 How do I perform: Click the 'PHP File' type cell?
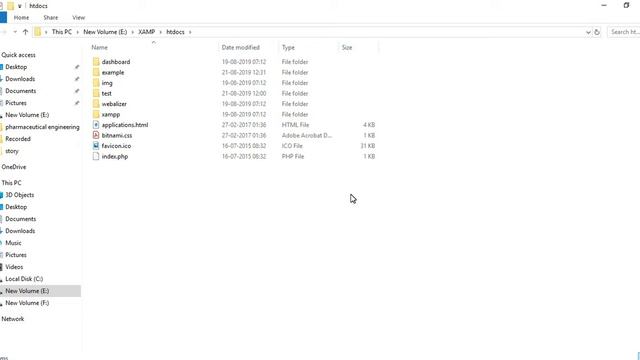[293, 156]
